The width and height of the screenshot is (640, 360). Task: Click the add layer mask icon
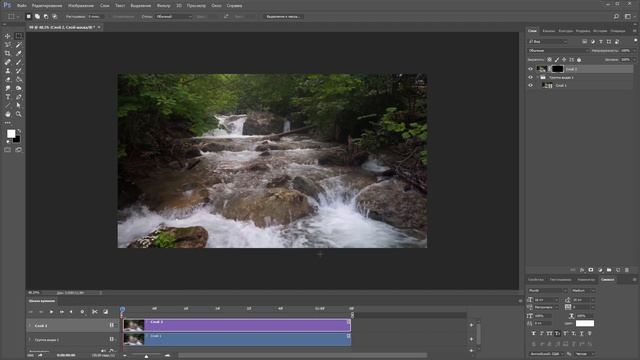[591, 270]
